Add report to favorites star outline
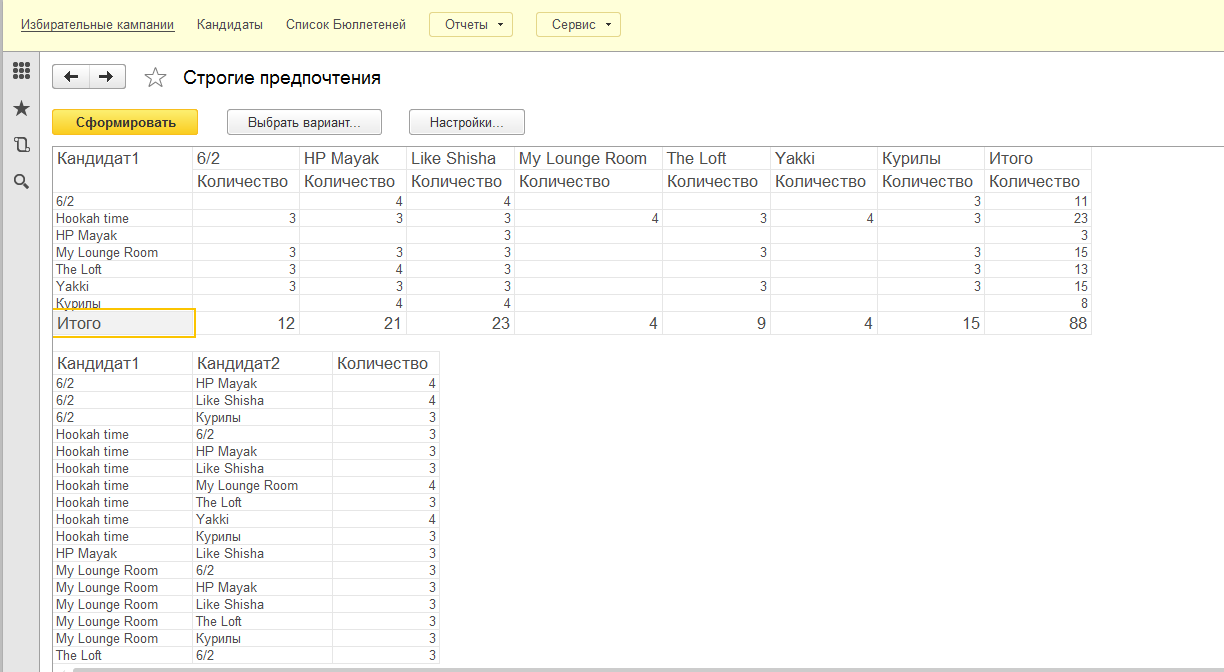This screenshot has width=1224, height=672. 155,78
